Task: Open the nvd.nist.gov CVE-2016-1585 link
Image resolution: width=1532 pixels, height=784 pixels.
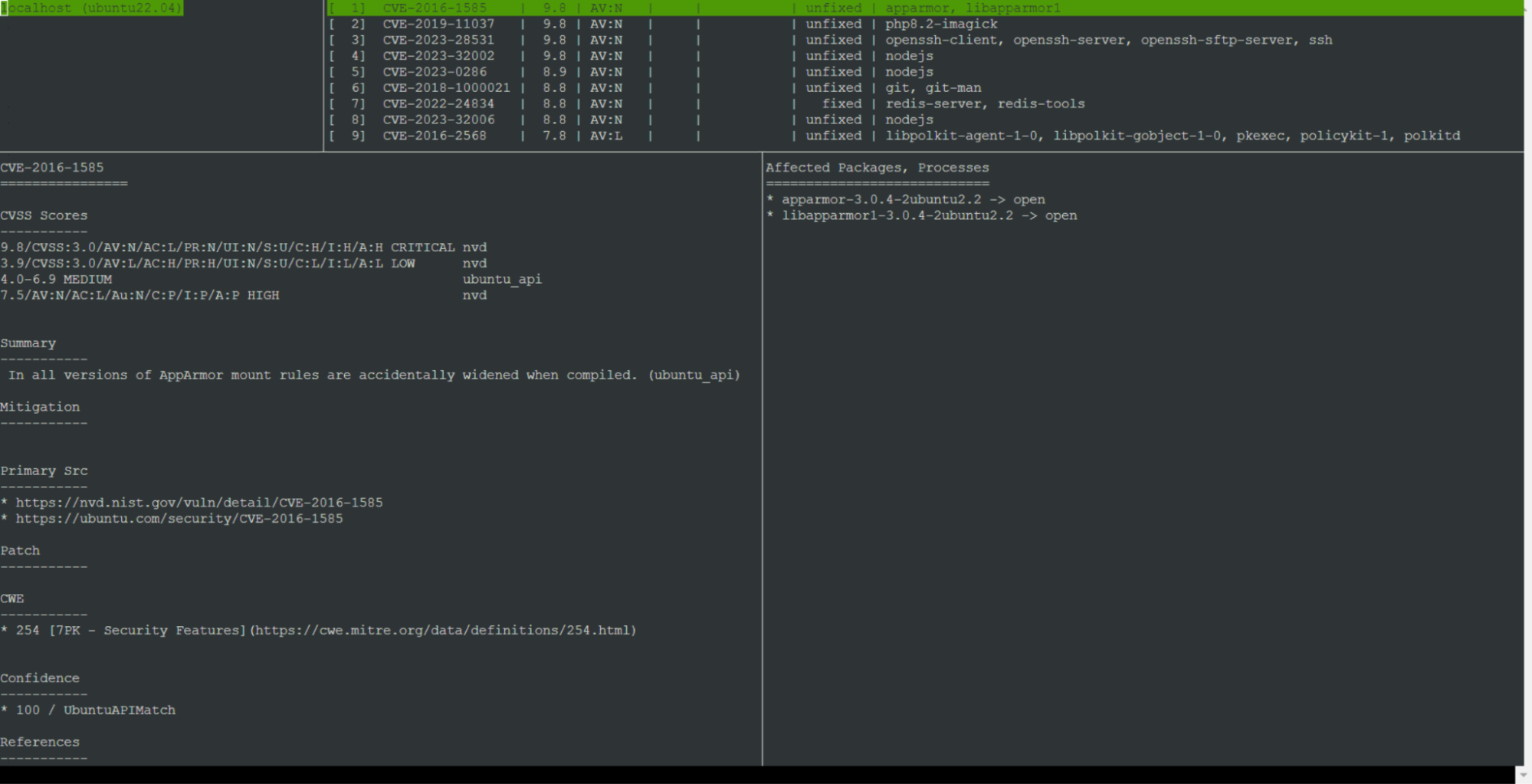Action: tap(199, 503)
